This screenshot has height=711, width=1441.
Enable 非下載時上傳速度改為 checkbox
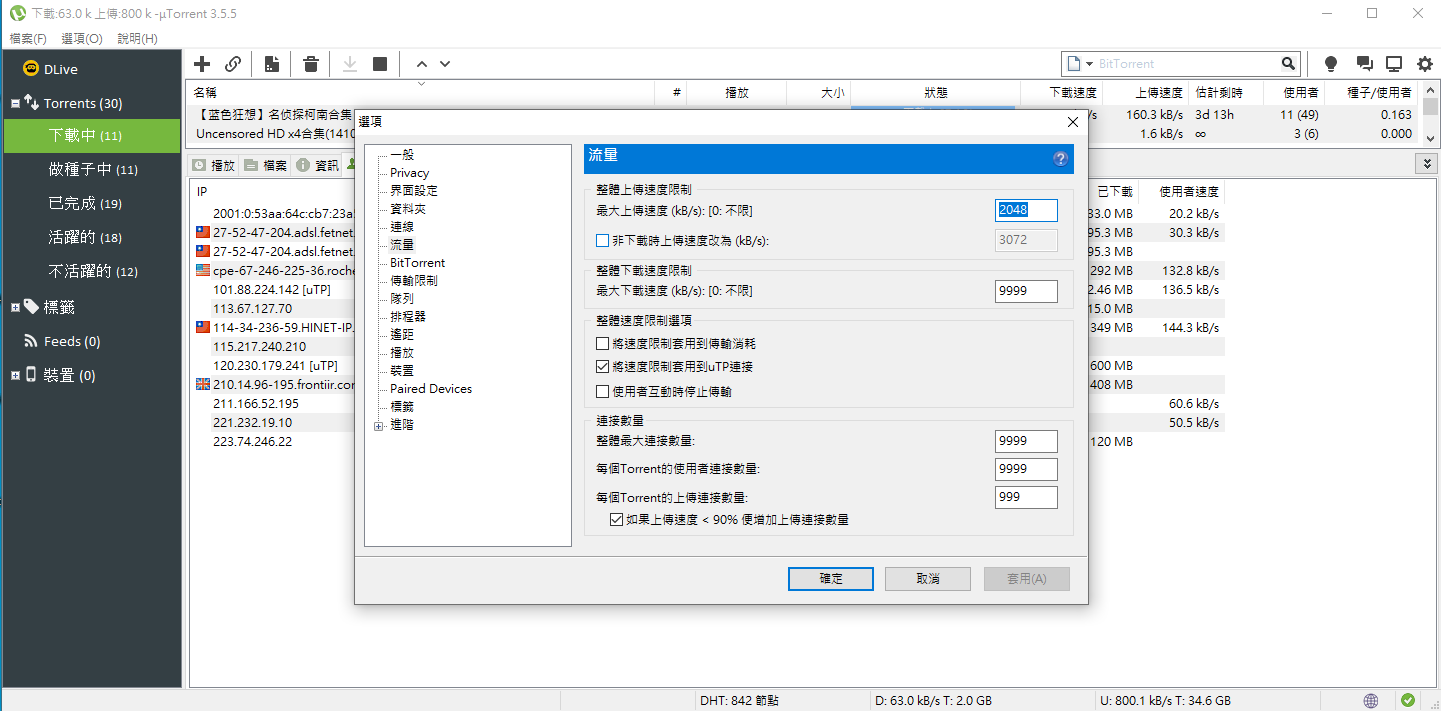[602, 240]
